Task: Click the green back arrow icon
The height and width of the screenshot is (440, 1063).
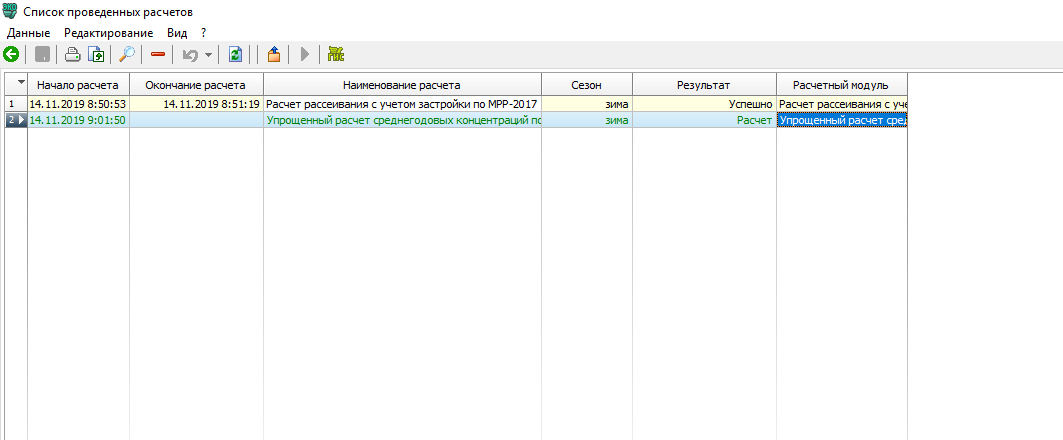Action: pyautogui.click(x=12, y=55)
